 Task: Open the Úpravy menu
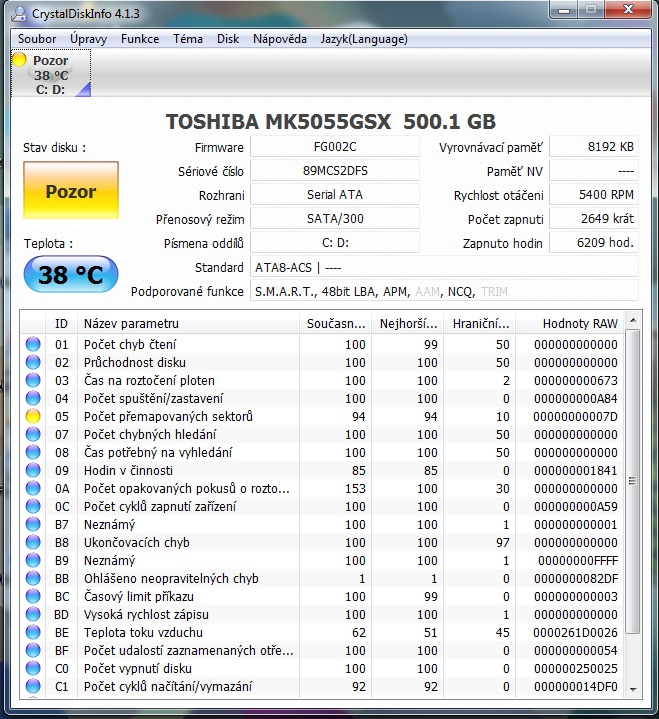point(88,39)
